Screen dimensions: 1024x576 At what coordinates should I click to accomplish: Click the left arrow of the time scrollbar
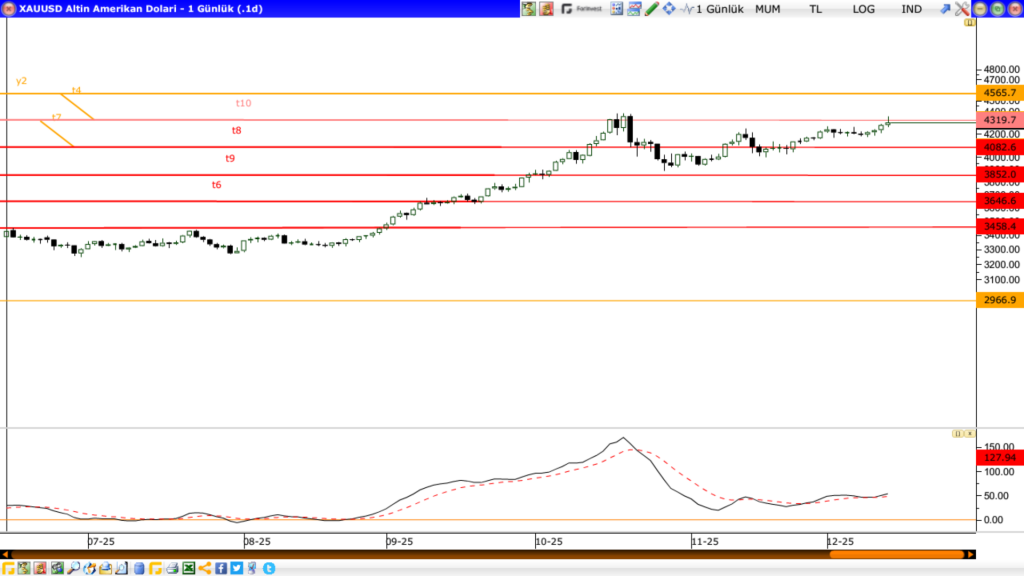pos(4,554)
